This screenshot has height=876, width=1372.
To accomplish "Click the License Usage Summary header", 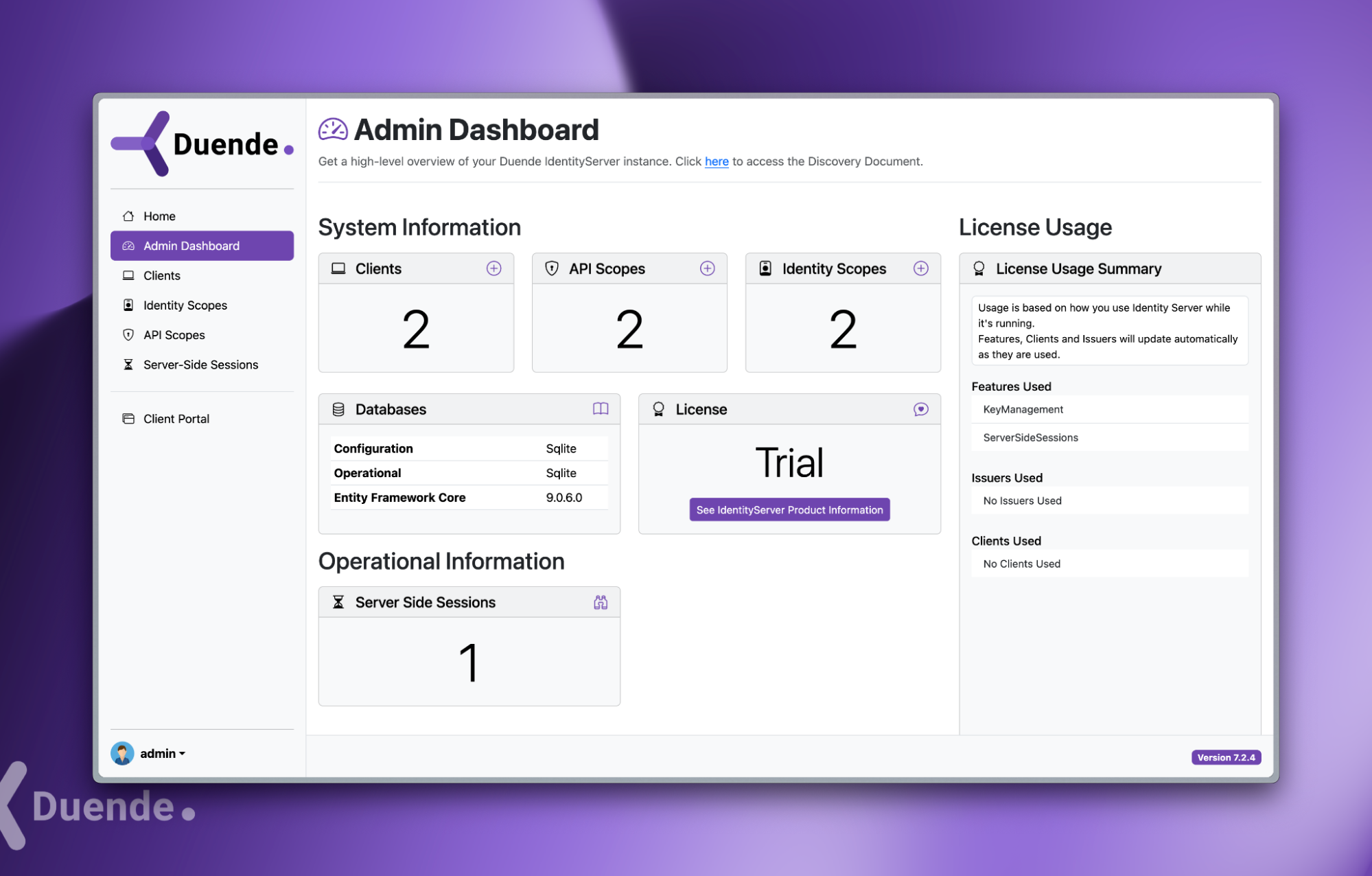I will [x=1110, y=268].
